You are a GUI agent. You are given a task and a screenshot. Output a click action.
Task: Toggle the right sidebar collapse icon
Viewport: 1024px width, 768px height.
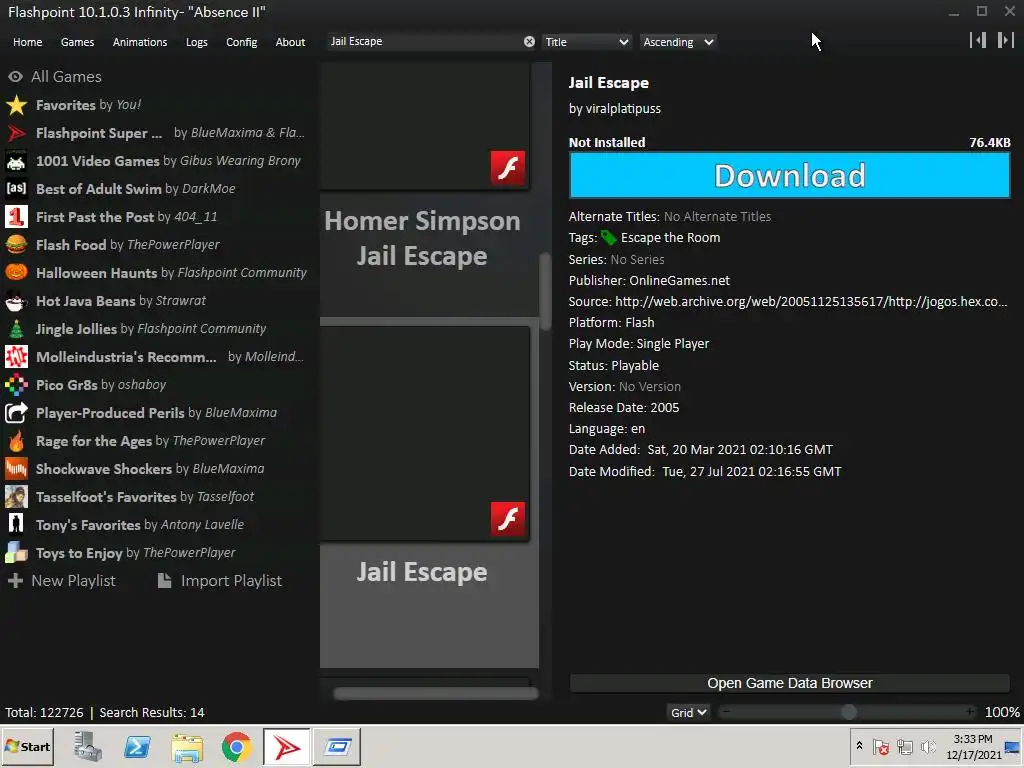(1006, 40)
